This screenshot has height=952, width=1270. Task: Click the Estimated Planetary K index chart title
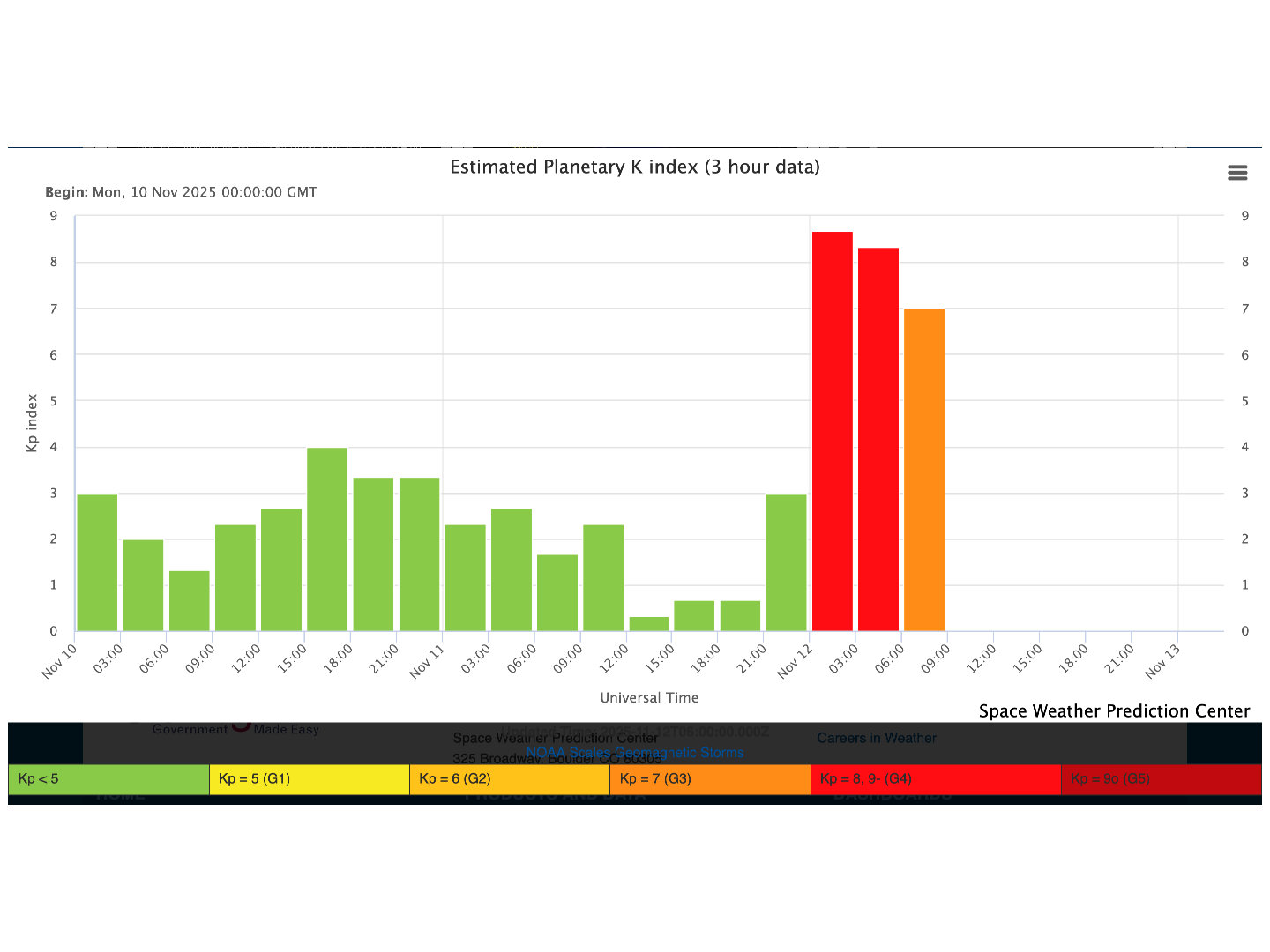pos(634,167)
